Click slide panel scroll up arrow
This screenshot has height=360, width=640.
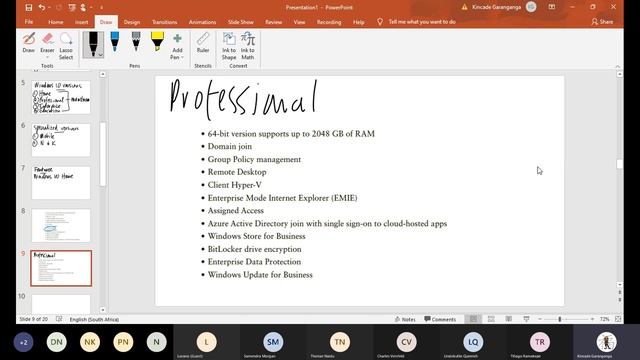pos(102,74)
